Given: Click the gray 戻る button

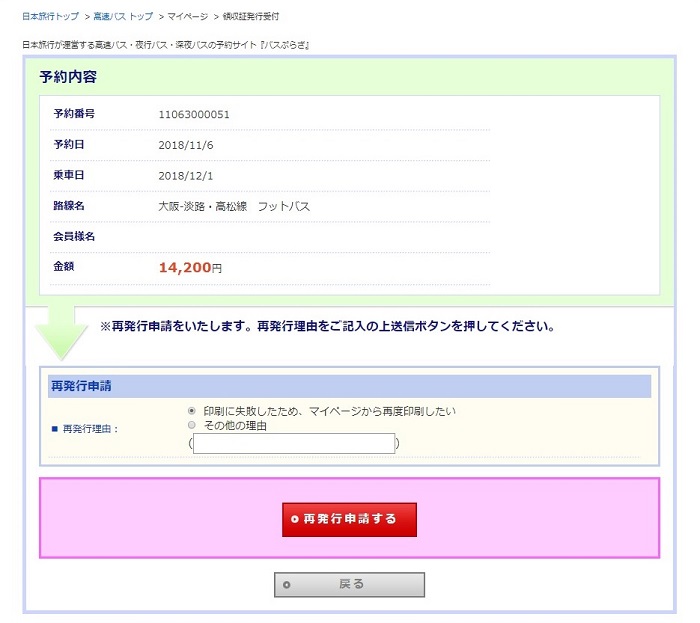Looking at the screenshot, I should 349,584.
